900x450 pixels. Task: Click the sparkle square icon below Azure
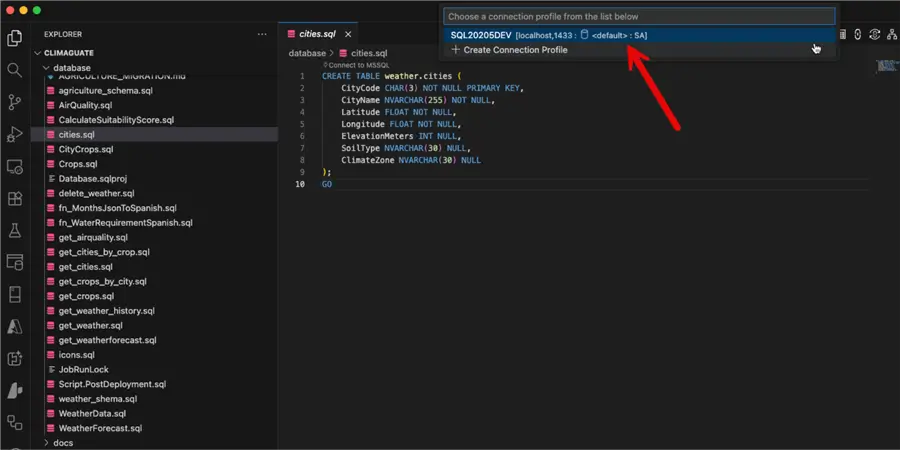tap(14, 359)
